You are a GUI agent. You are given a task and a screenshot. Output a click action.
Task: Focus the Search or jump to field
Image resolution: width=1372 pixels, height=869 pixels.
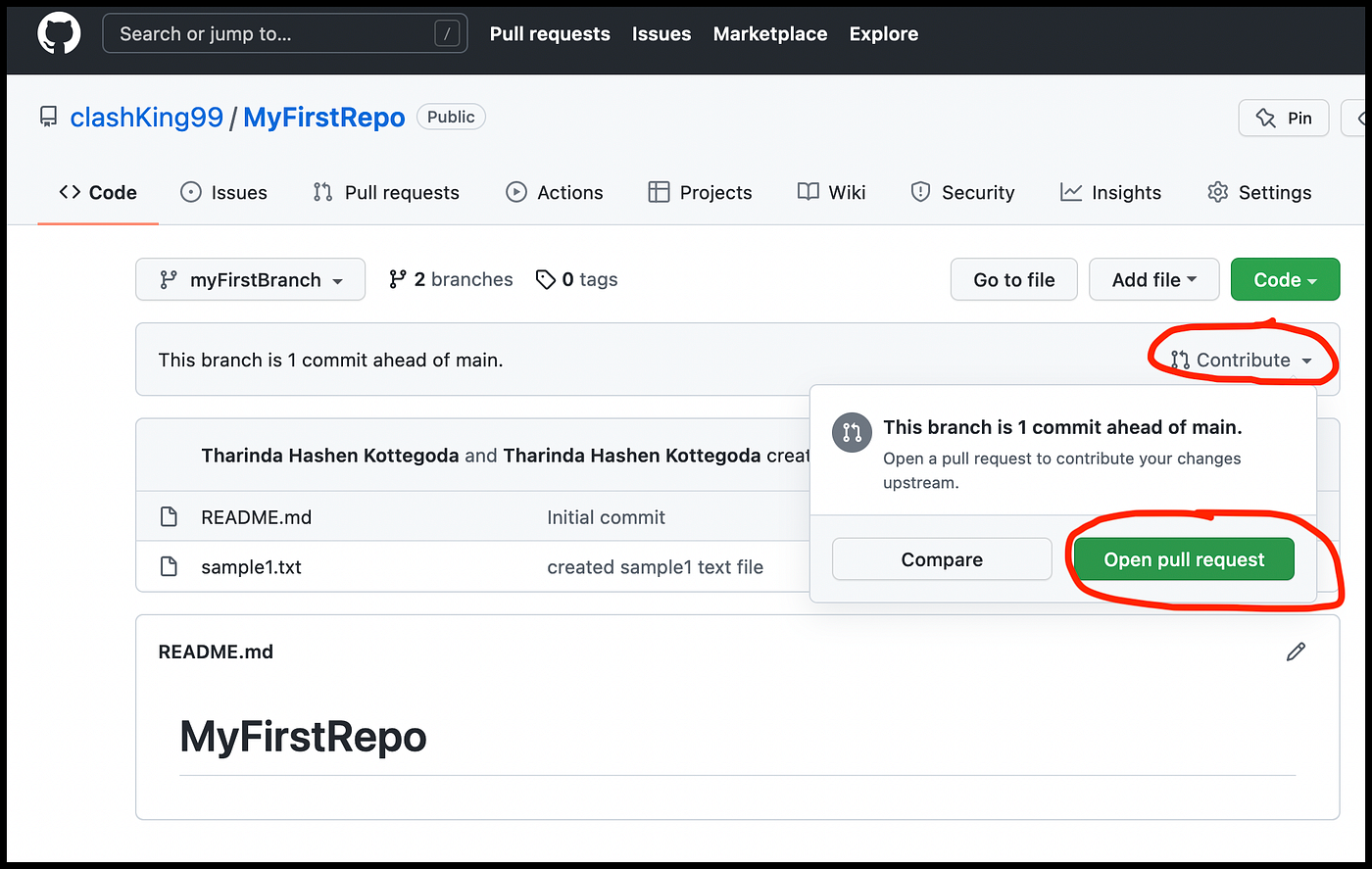[285, 33]
